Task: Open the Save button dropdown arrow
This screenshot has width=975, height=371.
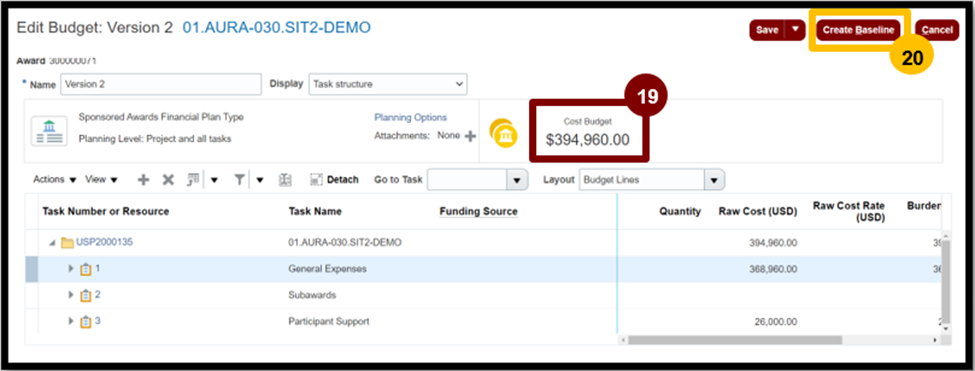Action: (795, 30)
